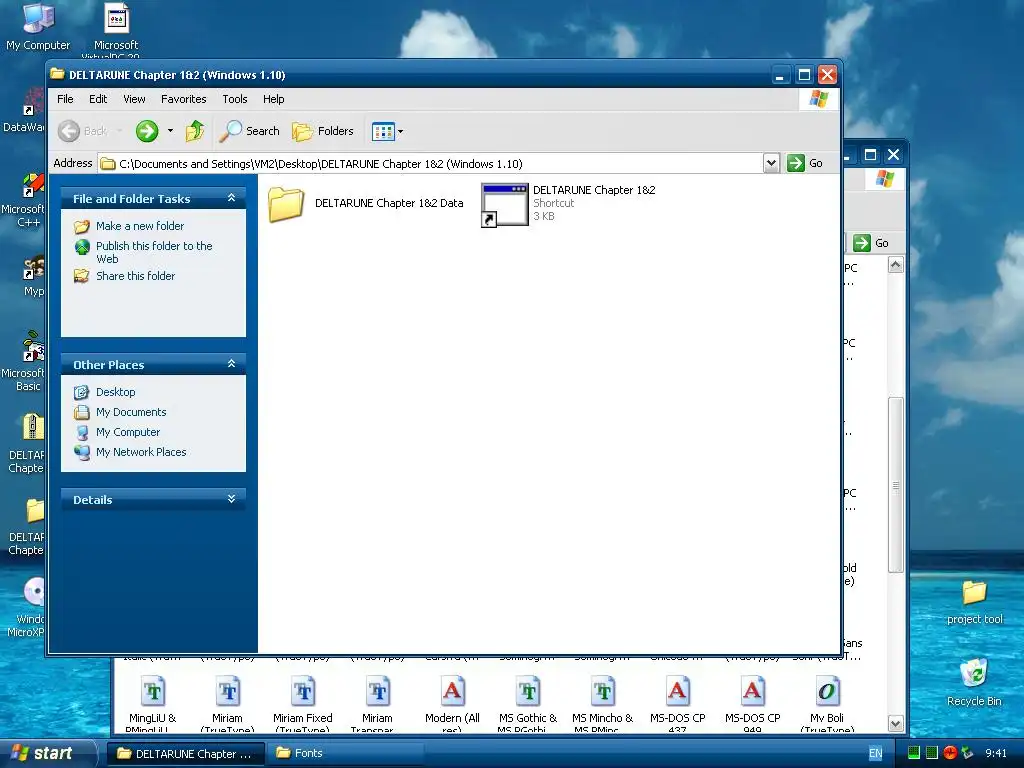Maximize the Fonts window
Screen dimensions: 1024x768
click(870, 155)
